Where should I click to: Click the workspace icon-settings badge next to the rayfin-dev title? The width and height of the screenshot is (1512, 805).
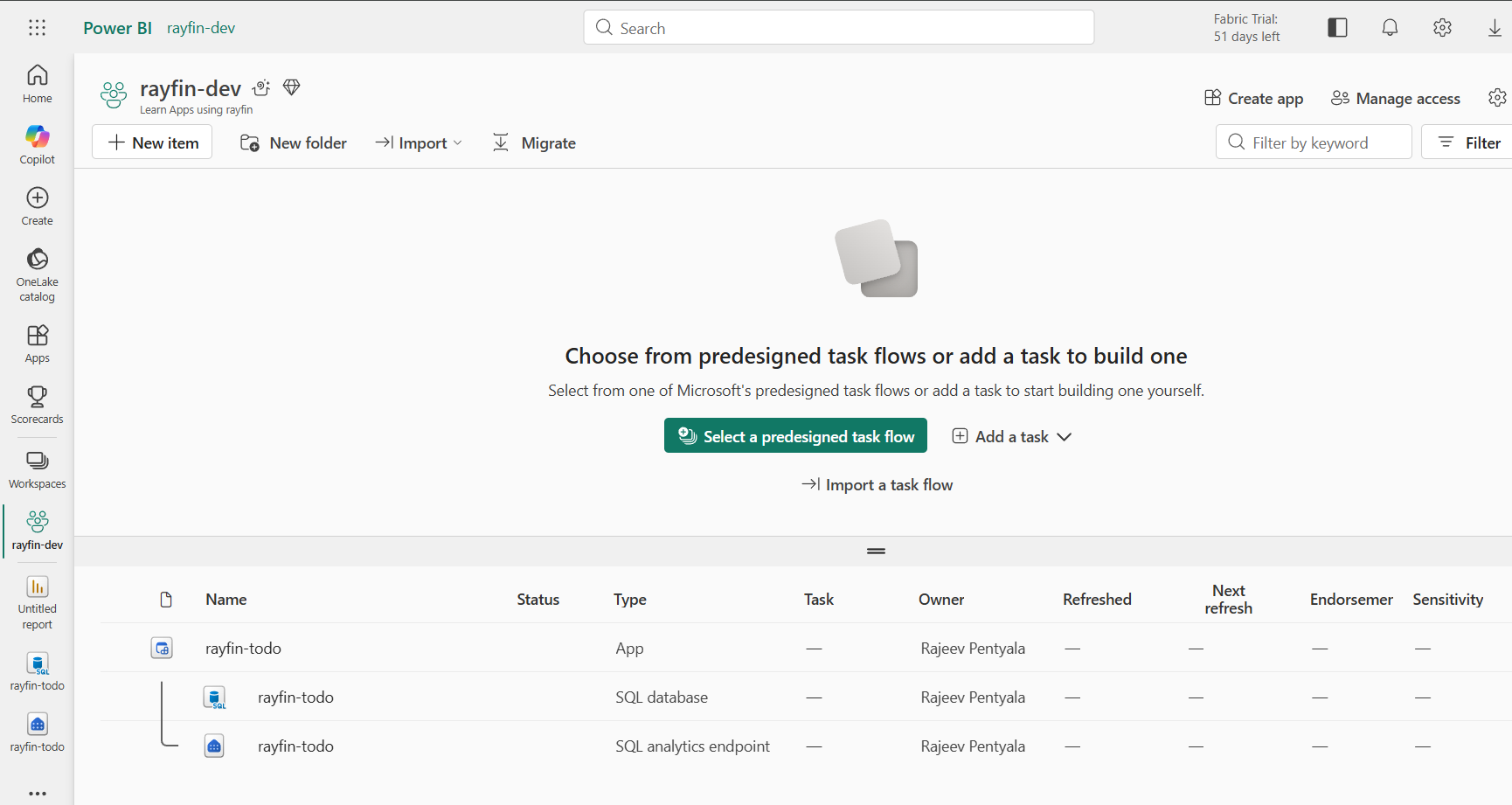click(261, 87)
